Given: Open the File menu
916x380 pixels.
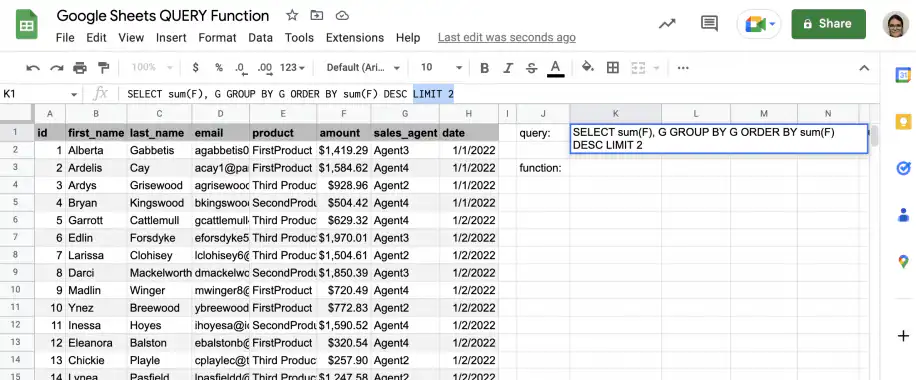Looking at the screenshot, I should (x=65, y=37).
